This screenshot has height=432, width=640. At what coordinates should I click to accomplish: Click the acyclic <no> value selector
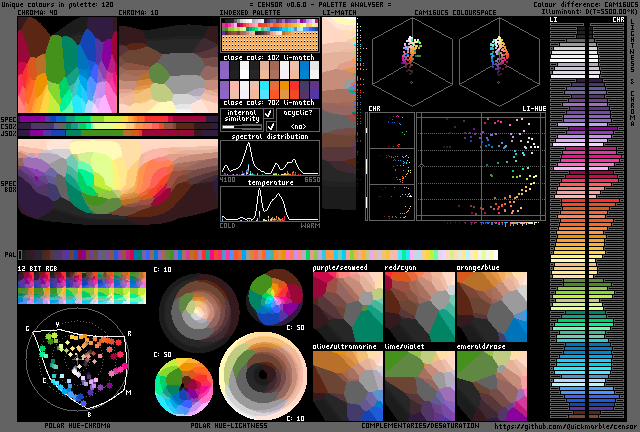(x=298, y=127)
